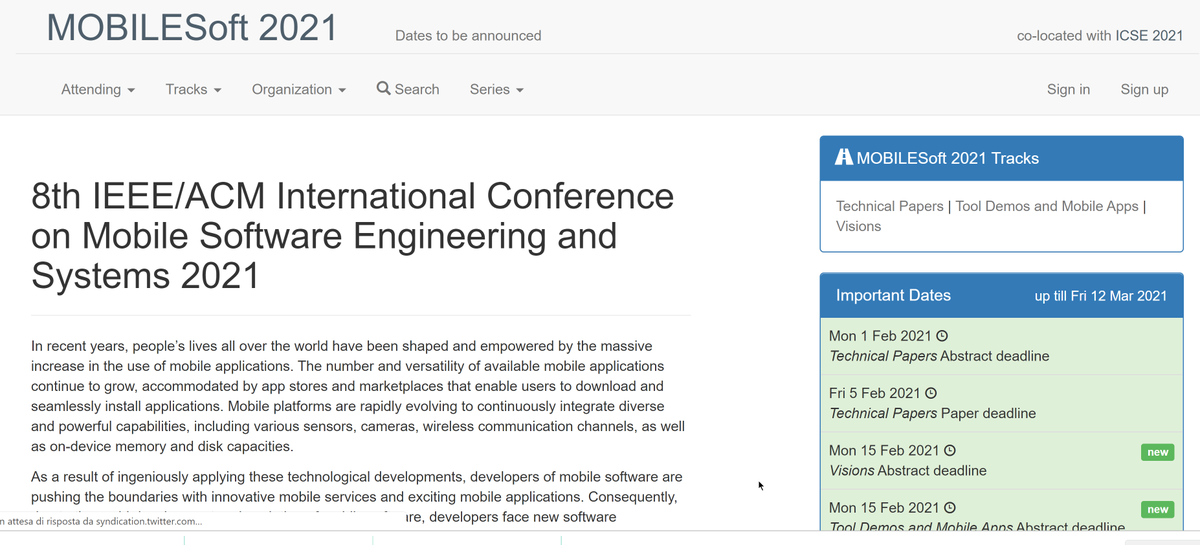Open the MOBILESoft 2021 home link
This screenshot has width=1200, height=545.
tap(192, 27)
